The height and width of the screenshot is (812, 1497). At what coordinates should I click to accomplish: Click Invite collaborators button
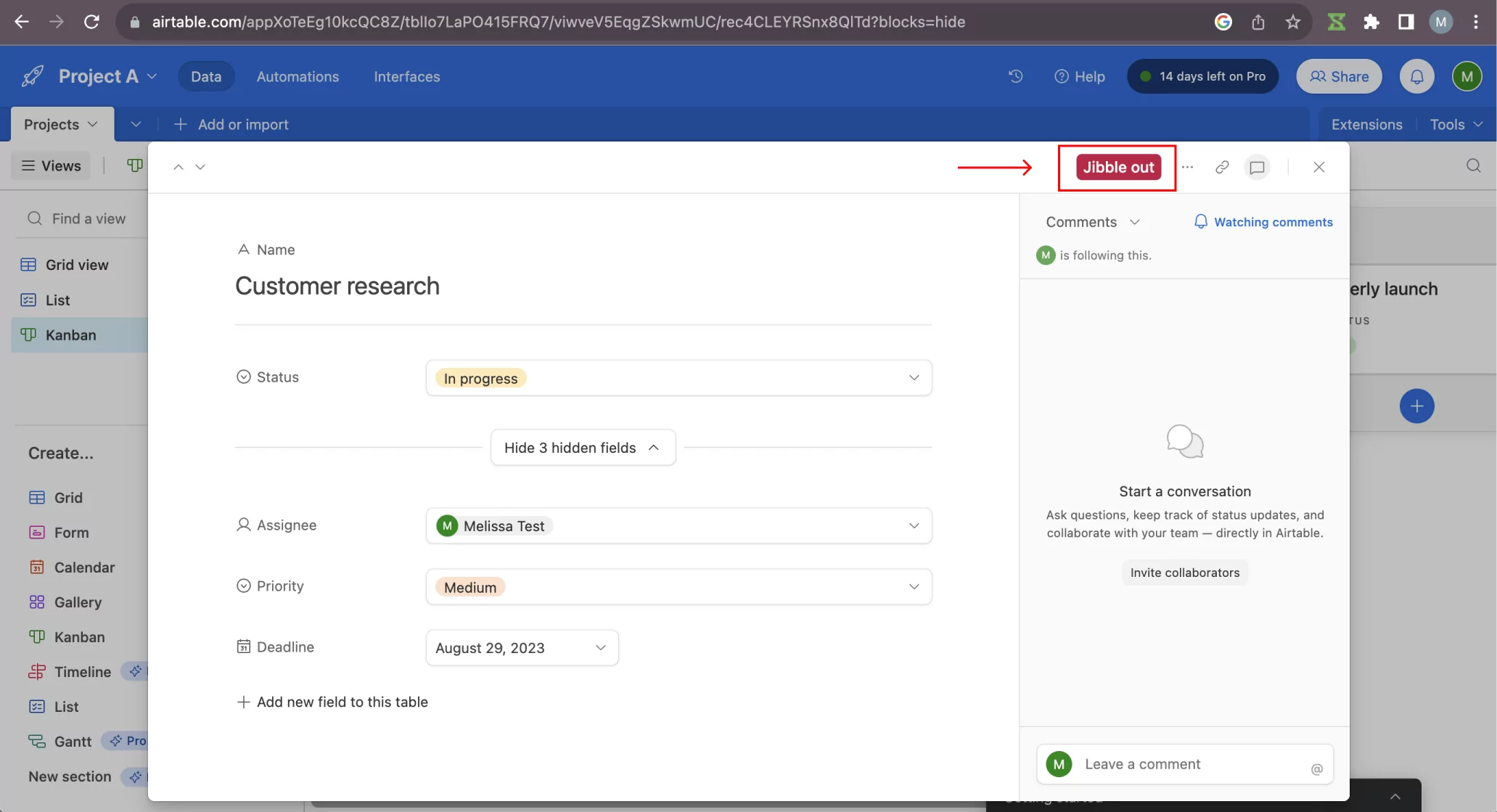(x=1184, y=573)
